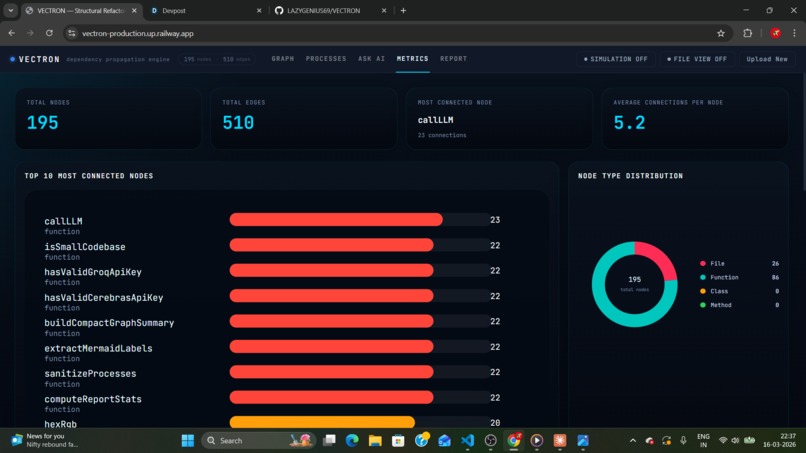
Task: Click the Upload New button
Action: [766, 59]
